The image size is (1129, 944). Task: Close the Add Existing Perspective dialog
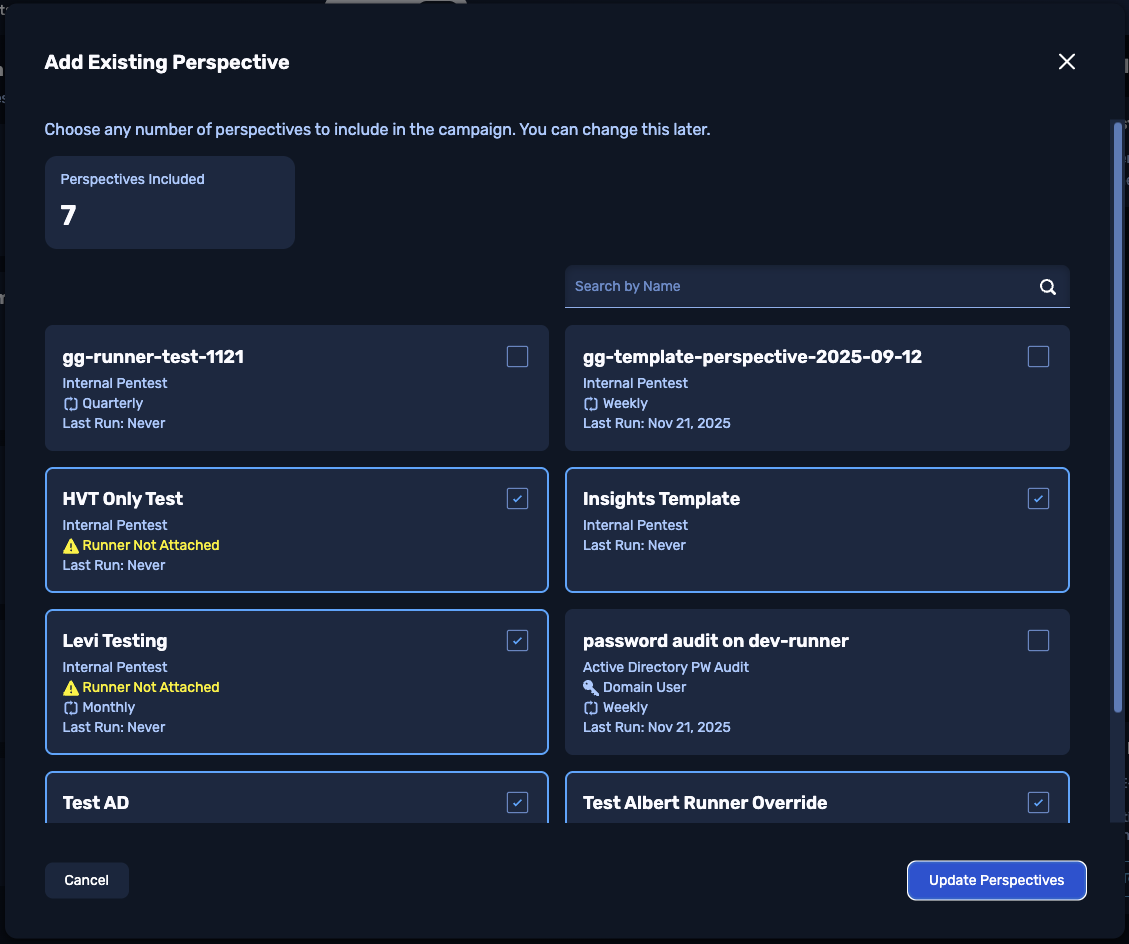[x=1066, y=62]
